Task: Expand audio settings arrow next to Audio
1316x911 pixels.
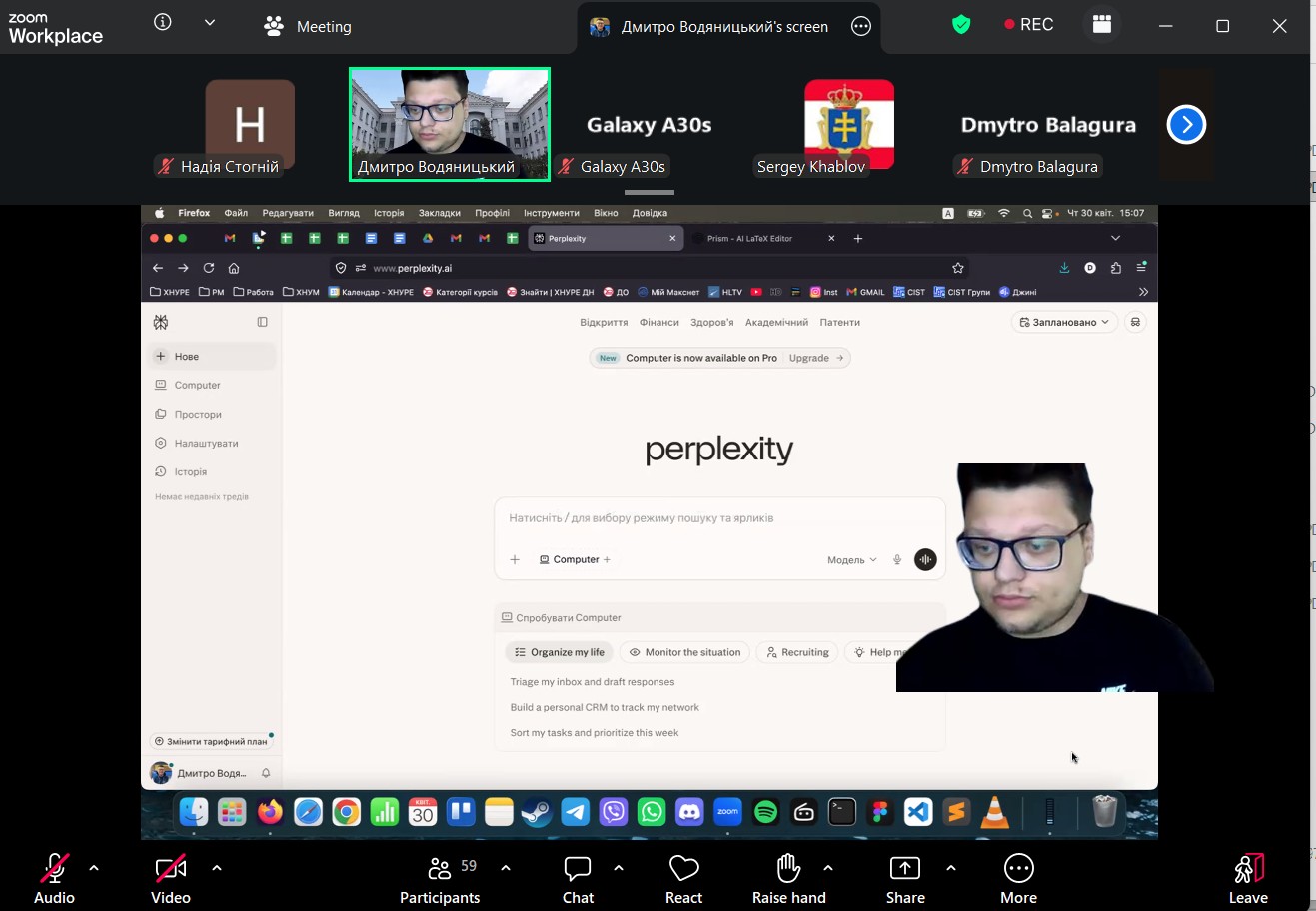Action: coord(94,868)
